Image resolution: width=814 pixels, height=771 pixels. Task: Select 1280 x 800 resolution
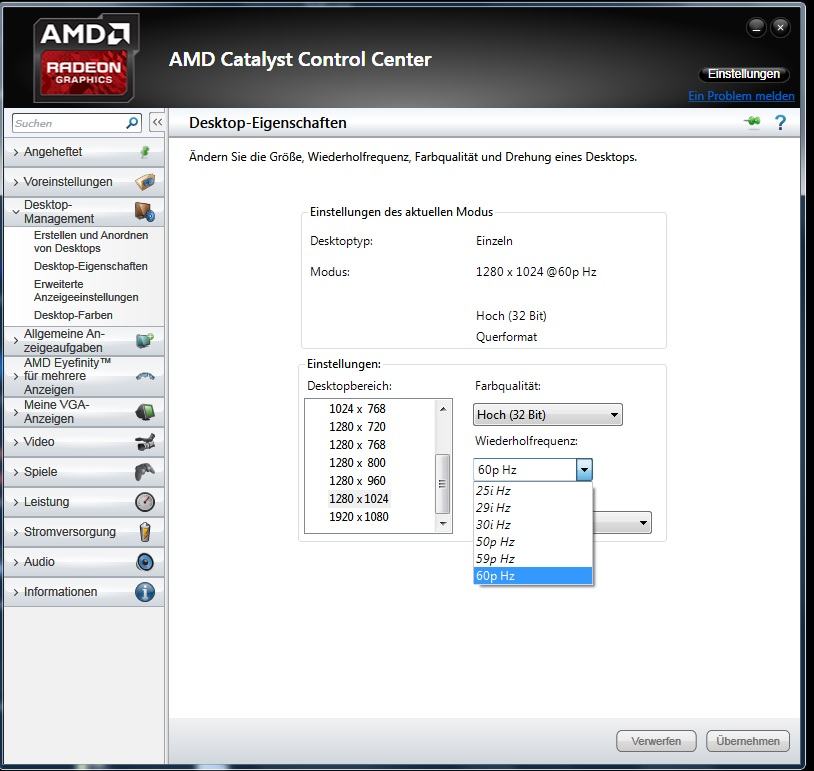[357, 463]
